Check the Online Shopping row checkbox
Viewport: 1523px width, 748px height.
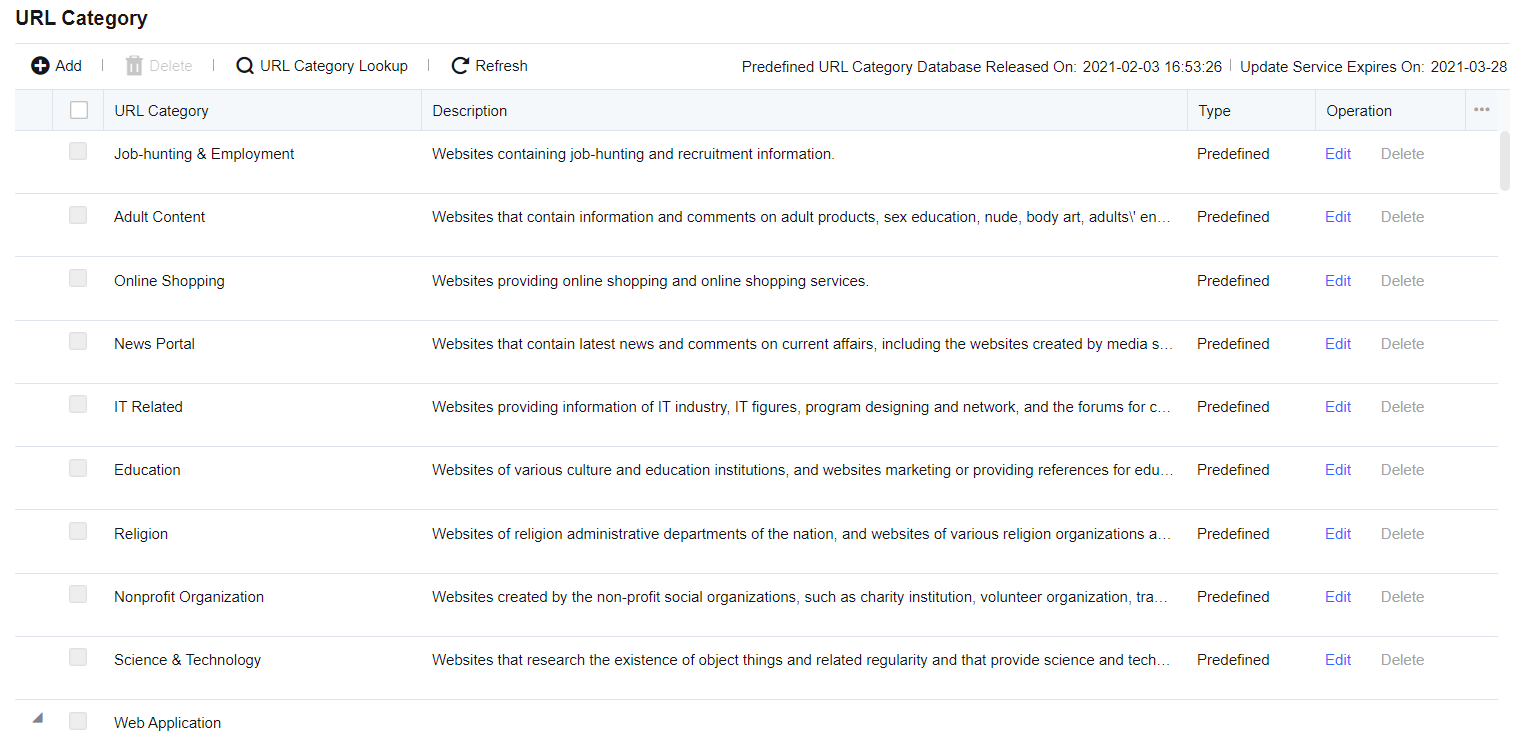(x=78, y=279)
